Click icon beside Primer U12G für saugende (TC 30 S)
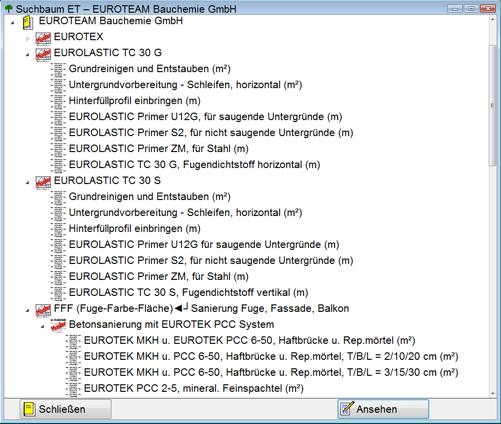 tap(58, 246)
